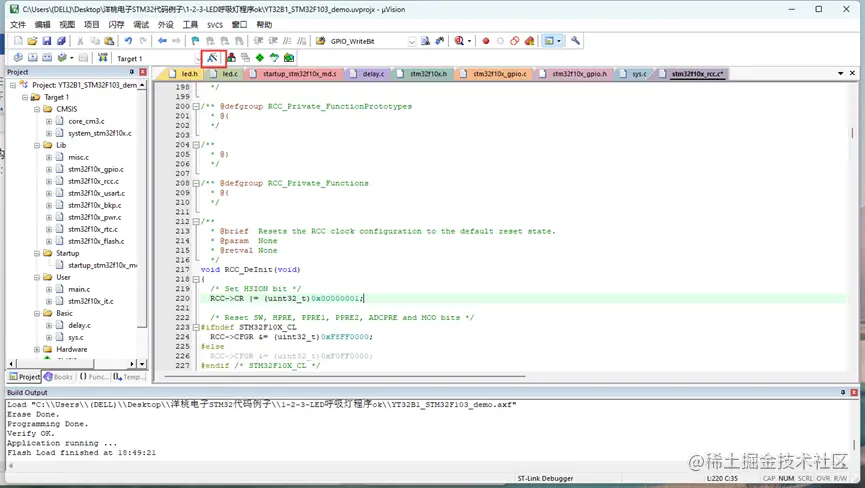Pin the Project panel
Viewport: 865px width, 488px height.
(132, 72)
